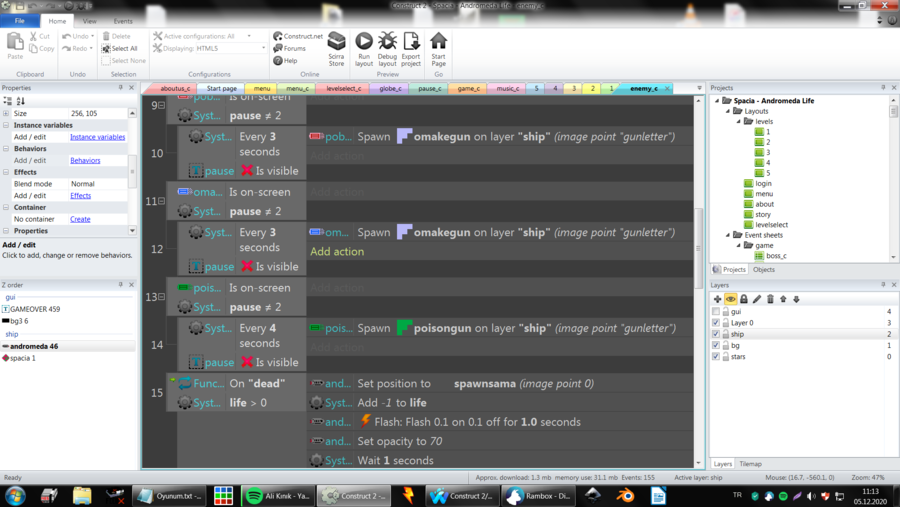Viewport: 900px width, 507px height.
Task: Collapse Event sheets folder in project tree
Action: click(x=728, y=235)
